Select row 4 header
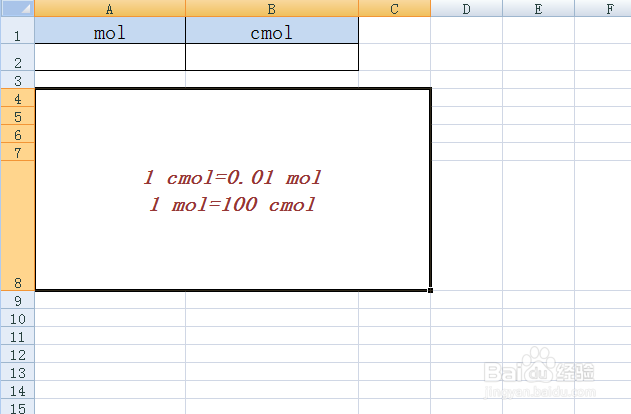631x414 pixels. [17, 98]
